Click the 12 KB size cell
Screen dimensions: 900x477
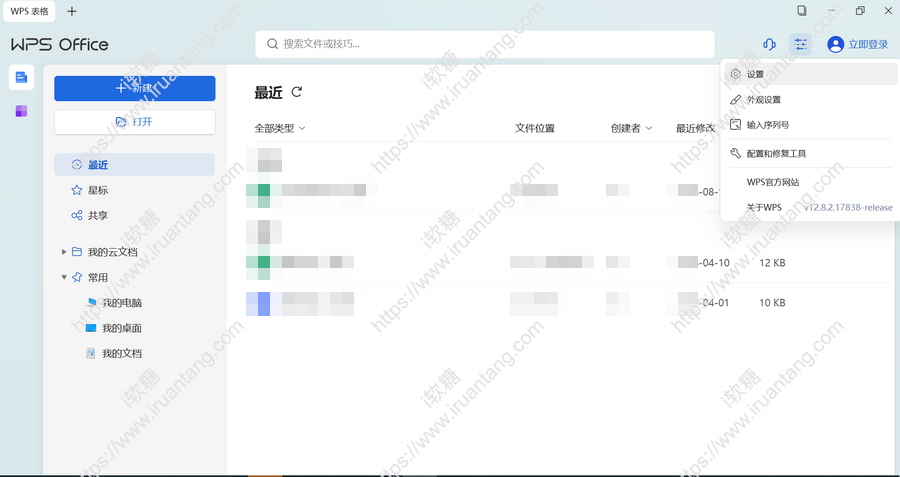(772, 262)
